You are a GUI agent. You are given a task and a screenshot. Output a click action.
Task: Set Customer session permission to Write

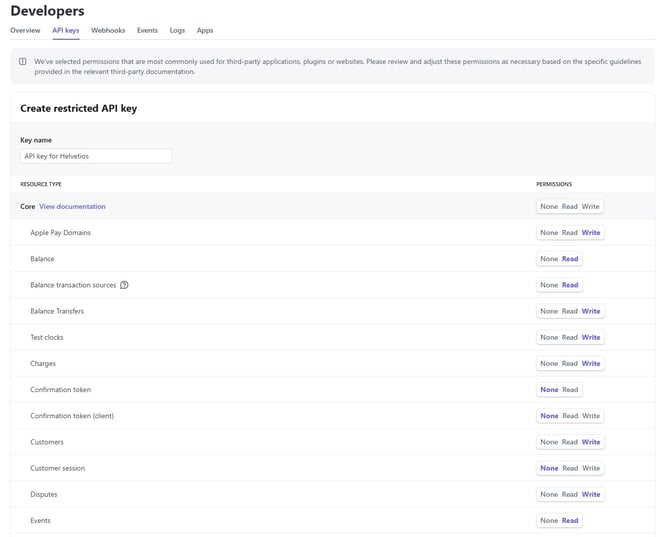coord(591,468)
